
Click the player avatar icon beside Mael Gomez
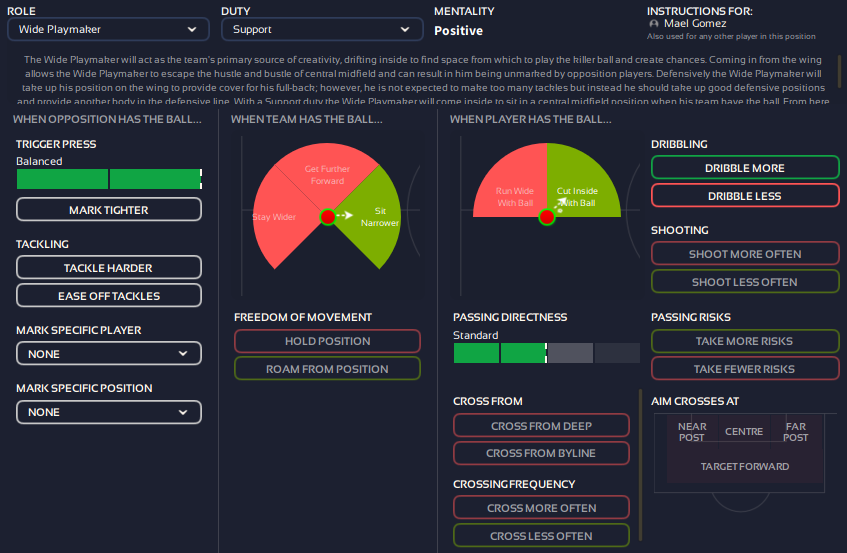654,24
